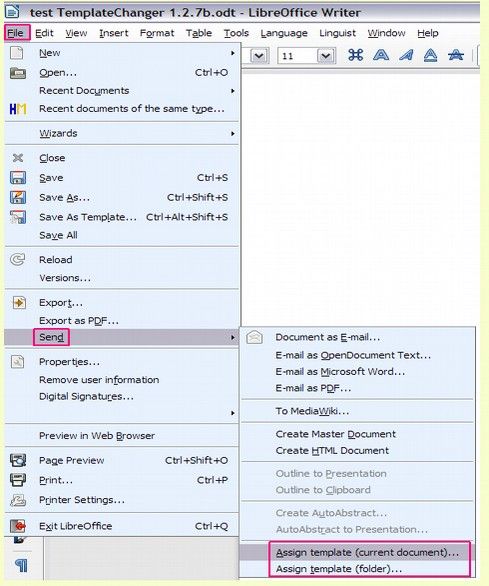Choose Assign template (folder) entry
This screenshot has width=489, height=586.
coord(339,569)
